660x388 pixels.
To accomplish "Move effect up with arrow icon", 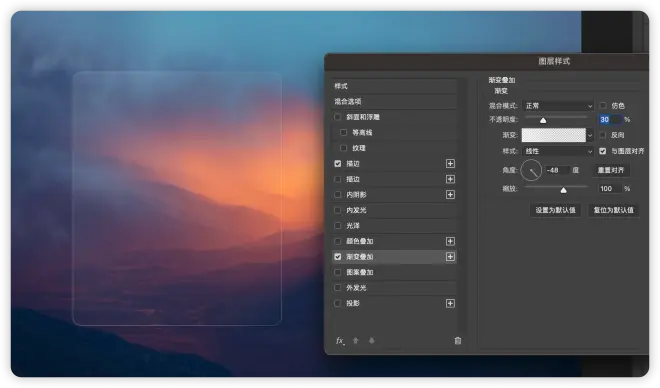I will tap(356, 341).
